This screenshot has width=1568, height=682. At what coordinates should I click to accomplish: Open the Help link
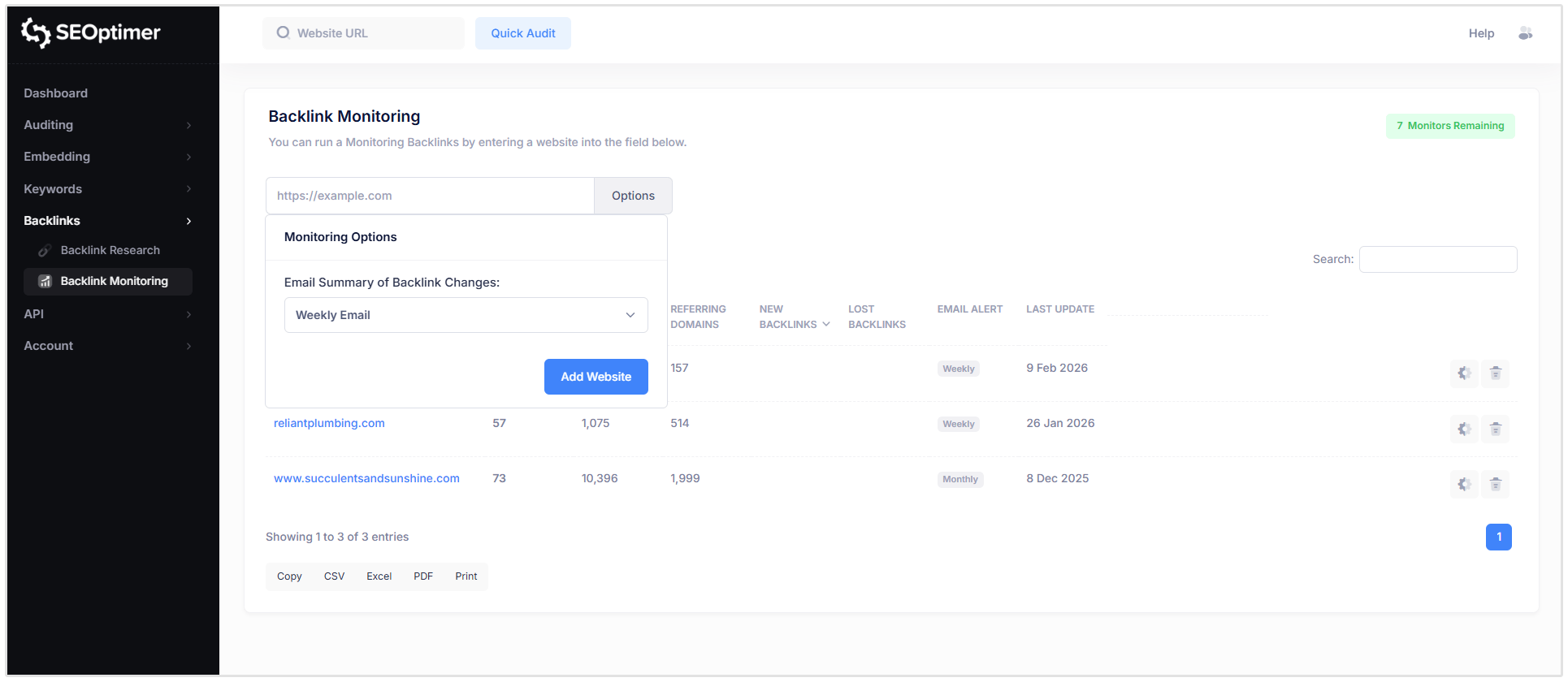coord(1481,33)
